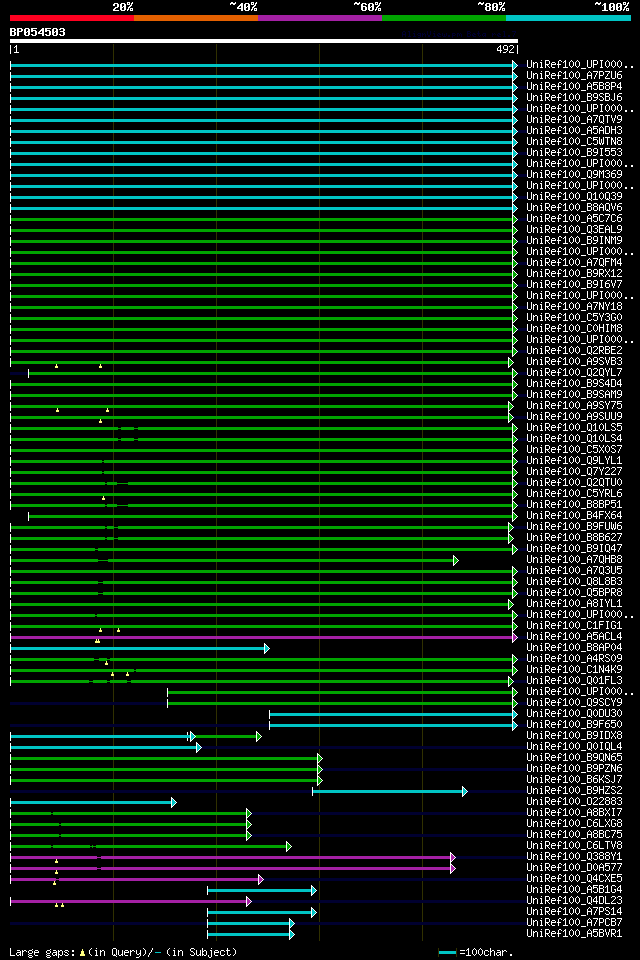Open hit UniRef100_A7QTV9

pos(574,119)
